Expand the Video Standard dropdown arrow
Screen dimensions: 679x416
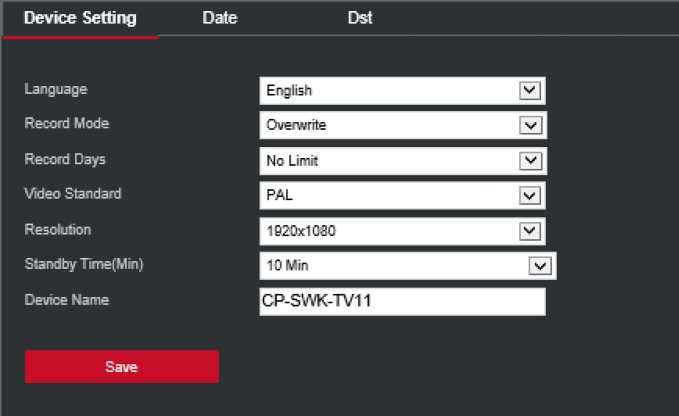pos(530,195)
